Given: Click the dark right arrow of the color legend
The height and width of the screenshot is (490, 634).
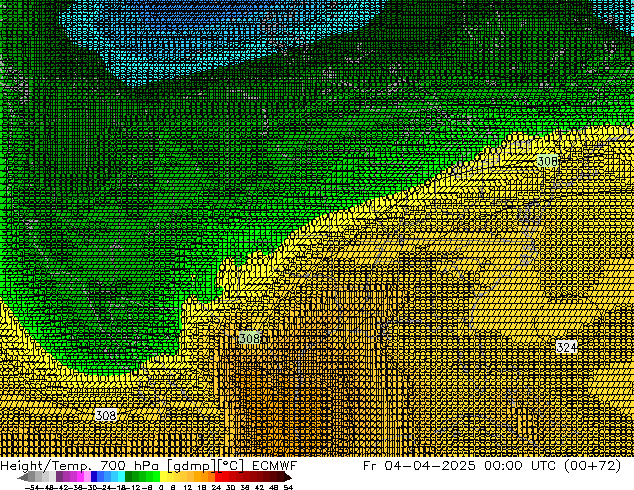Looking at the screenshot, I should pos(288,477).
